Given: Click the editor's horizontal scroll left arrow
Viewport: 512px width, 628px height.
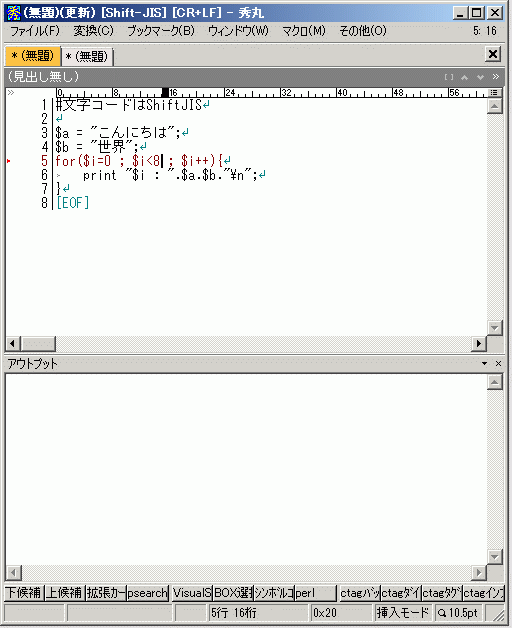Looking at the screenshot, I should pyautogui.click(x=13, y=343).
